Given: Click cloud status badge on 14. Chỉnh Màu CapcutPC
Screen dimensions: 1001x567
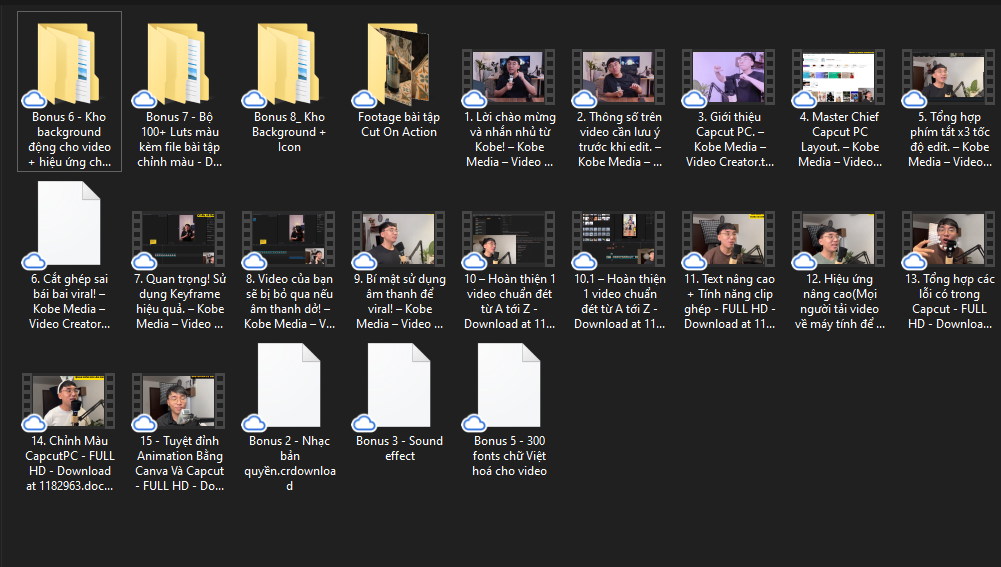Looking at the screenshot, I should (34, 423).
